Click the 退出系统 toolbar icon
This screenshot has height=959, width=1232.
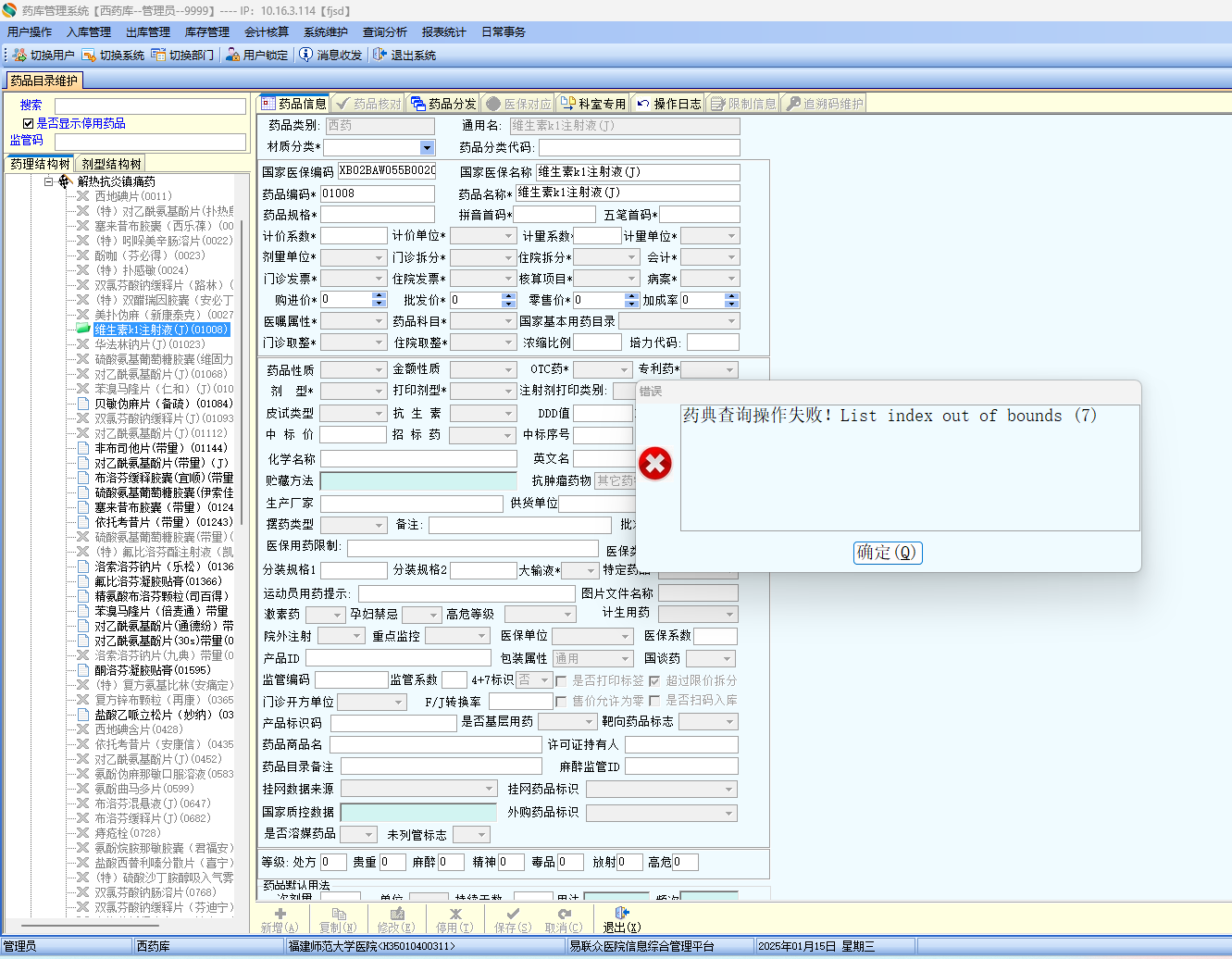[380, 55]
